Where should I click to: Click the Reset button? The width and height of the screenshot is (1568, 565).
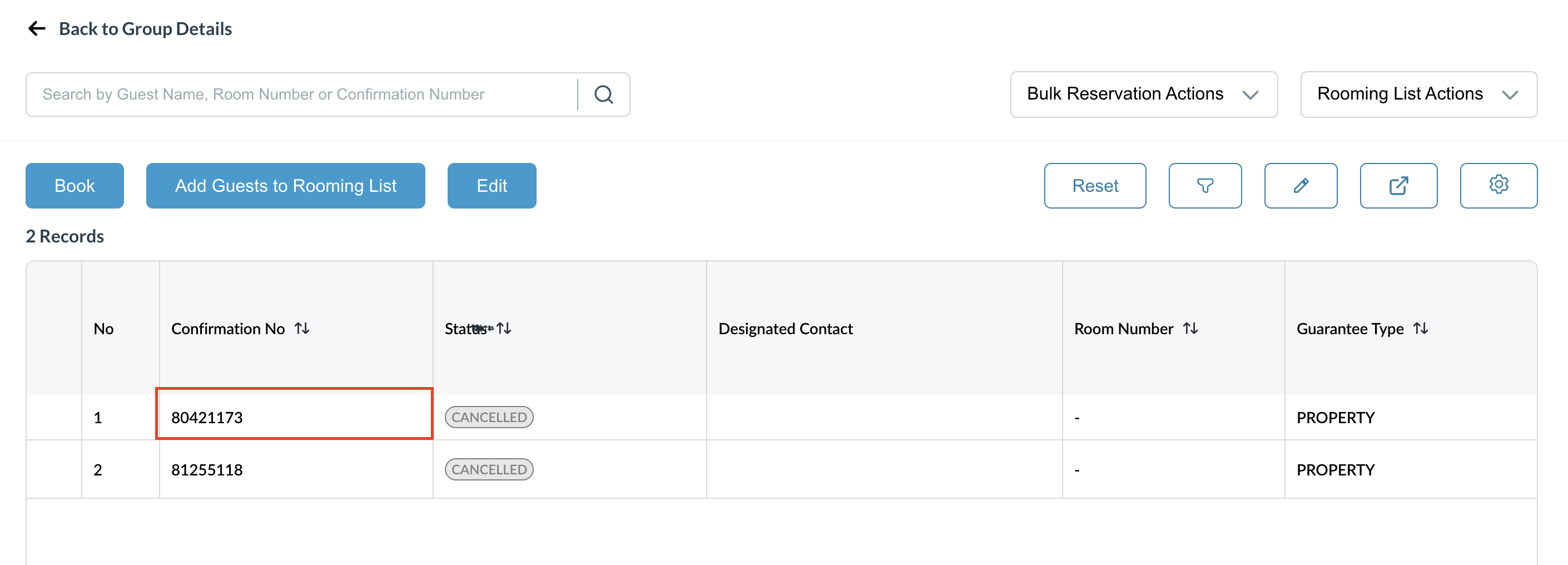coord(1094,186)
